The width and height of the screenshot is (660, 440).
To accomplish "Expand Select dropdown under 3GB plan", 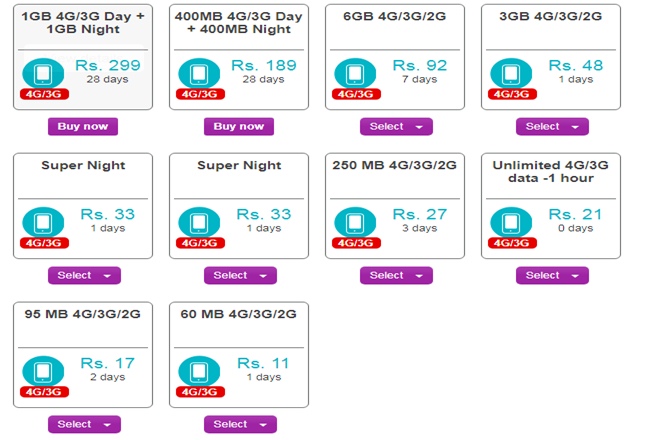I will click(552, 127).
